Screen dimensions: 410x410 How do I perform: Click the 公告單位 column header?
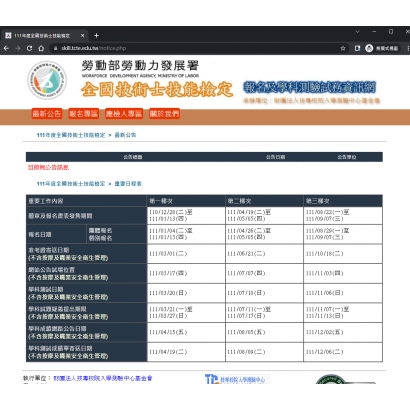(x=347, y=157)
